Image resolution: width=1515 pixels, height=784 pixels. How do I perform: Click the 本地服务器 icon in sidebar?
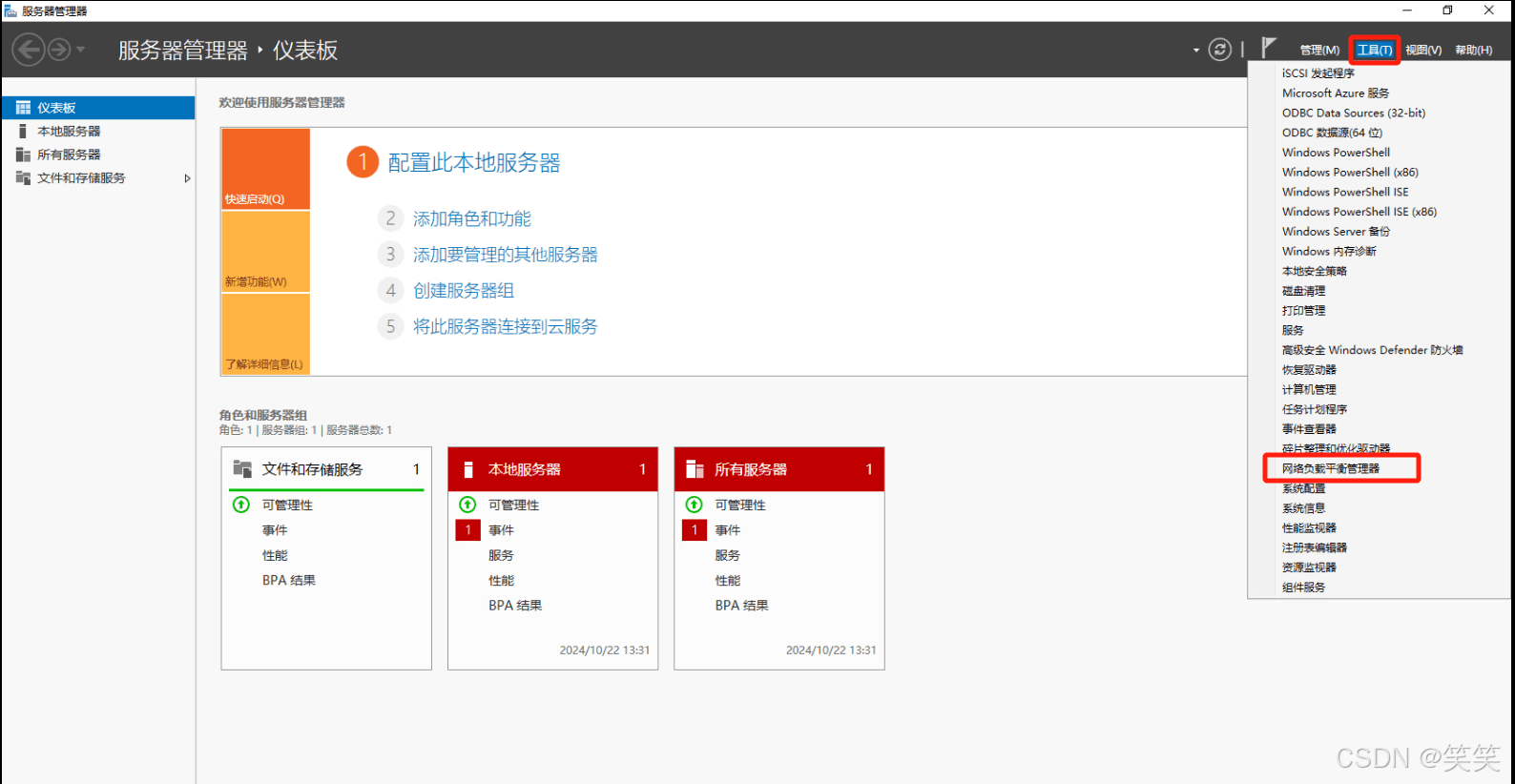[x=23, y=132]
